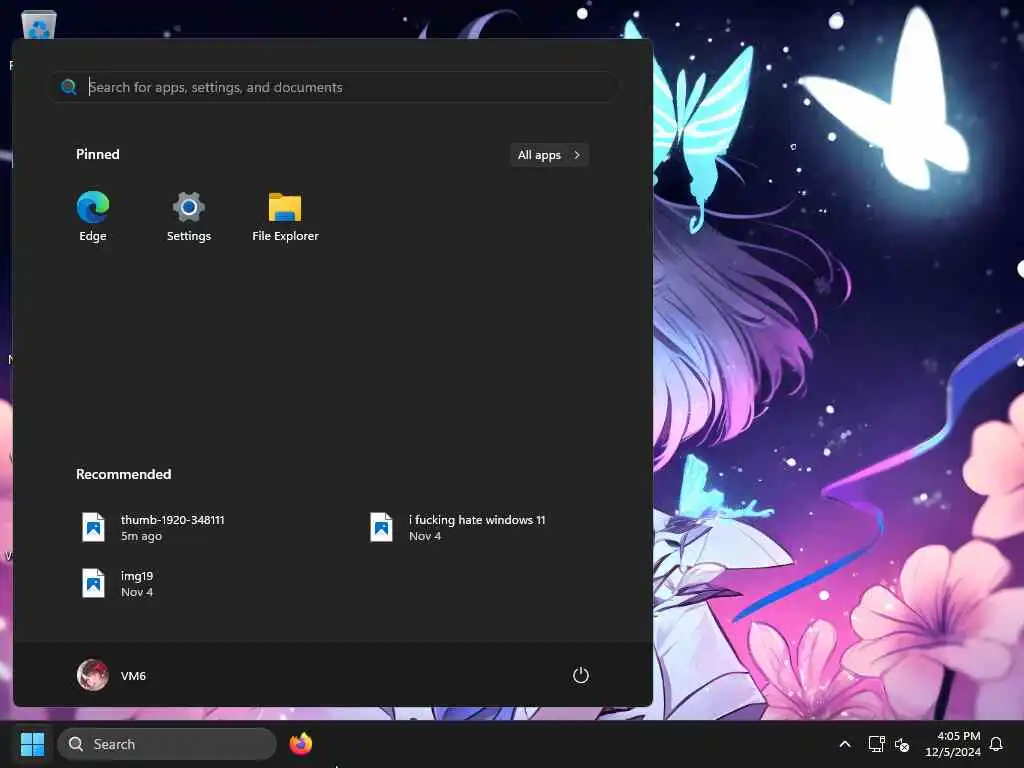The image size is (1024, 768).
Task: Click the Windows Start button on taskbar
Action: (x=33, y=744)
